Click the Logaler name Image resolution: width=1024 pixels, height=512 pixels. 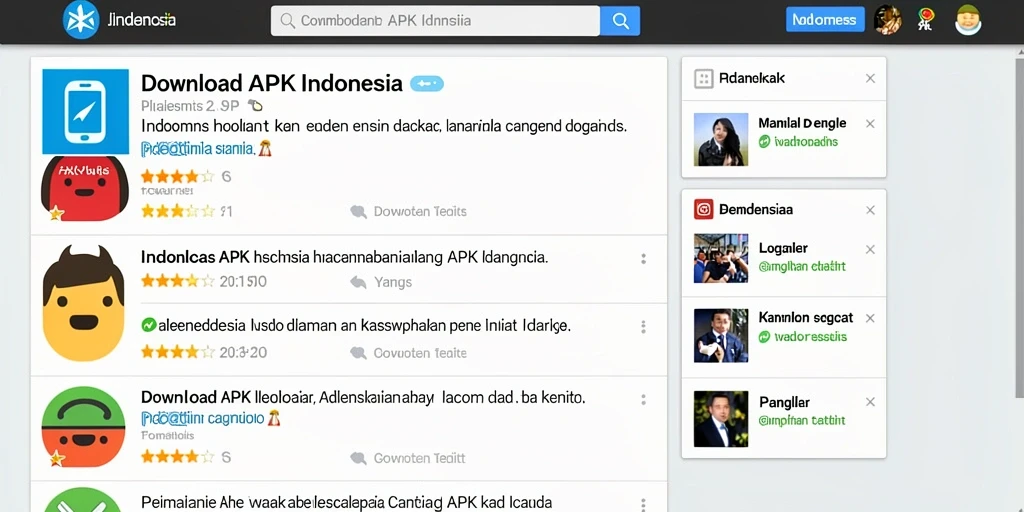(783, 248)
